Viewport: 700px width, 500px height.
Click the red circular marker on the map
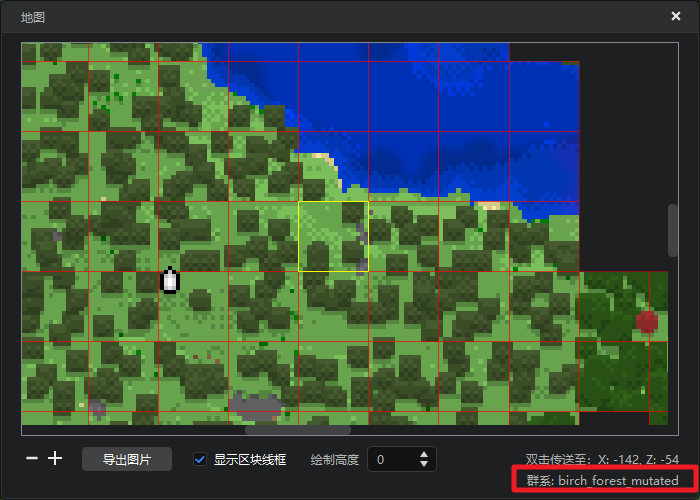[x=646, y=321]
